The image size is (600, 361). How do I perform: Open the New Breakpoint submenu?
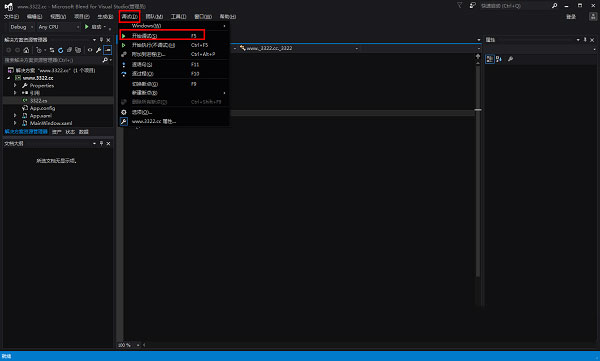coord(174,93)
